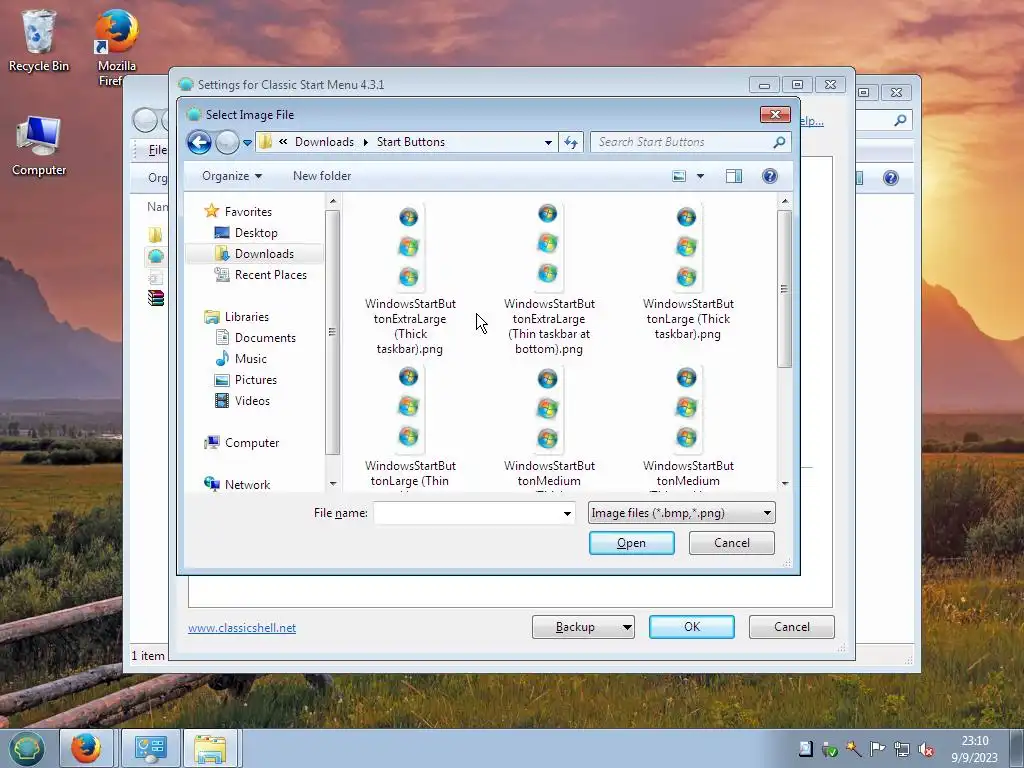
Task: Open Control Panel taskbar item
Action: (151, 748)
